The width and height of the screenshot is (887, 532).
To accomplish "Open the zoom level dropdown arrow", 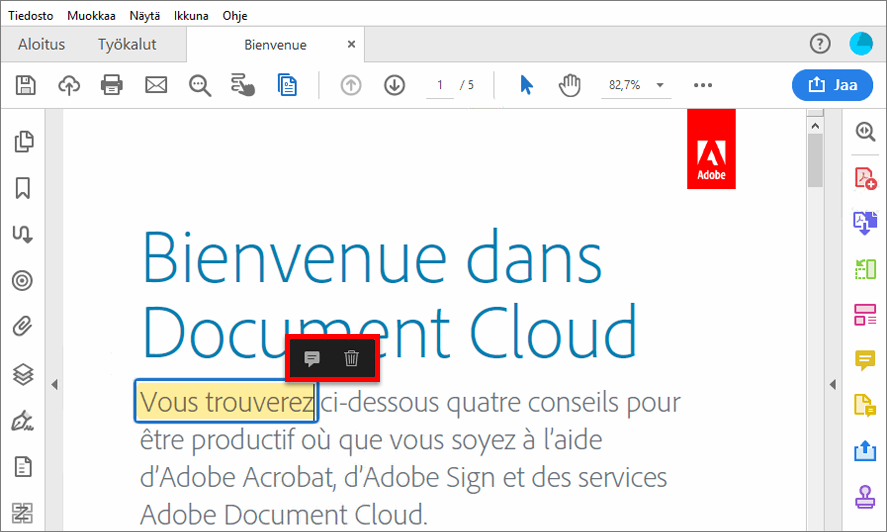I will pos(660,85).
